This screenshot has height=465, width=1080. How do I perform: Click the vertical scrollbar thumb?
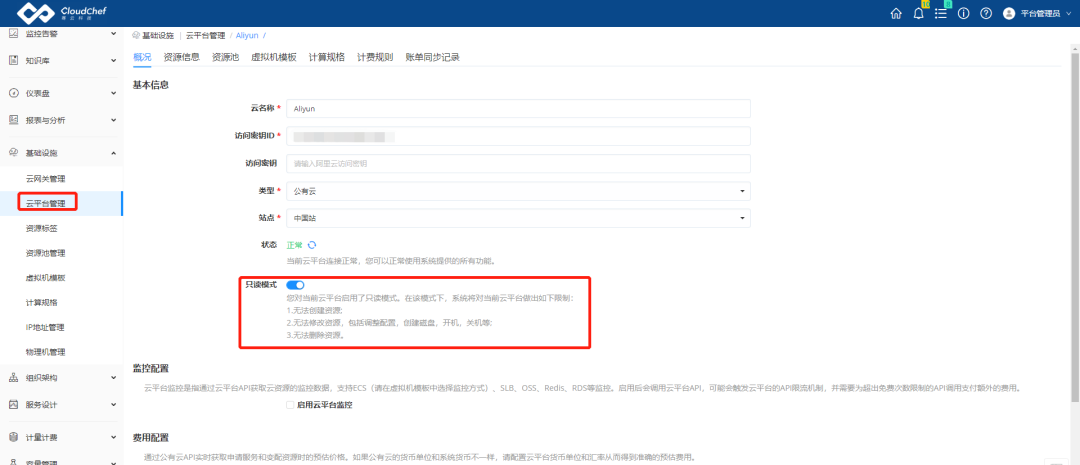click(1076, 227)
